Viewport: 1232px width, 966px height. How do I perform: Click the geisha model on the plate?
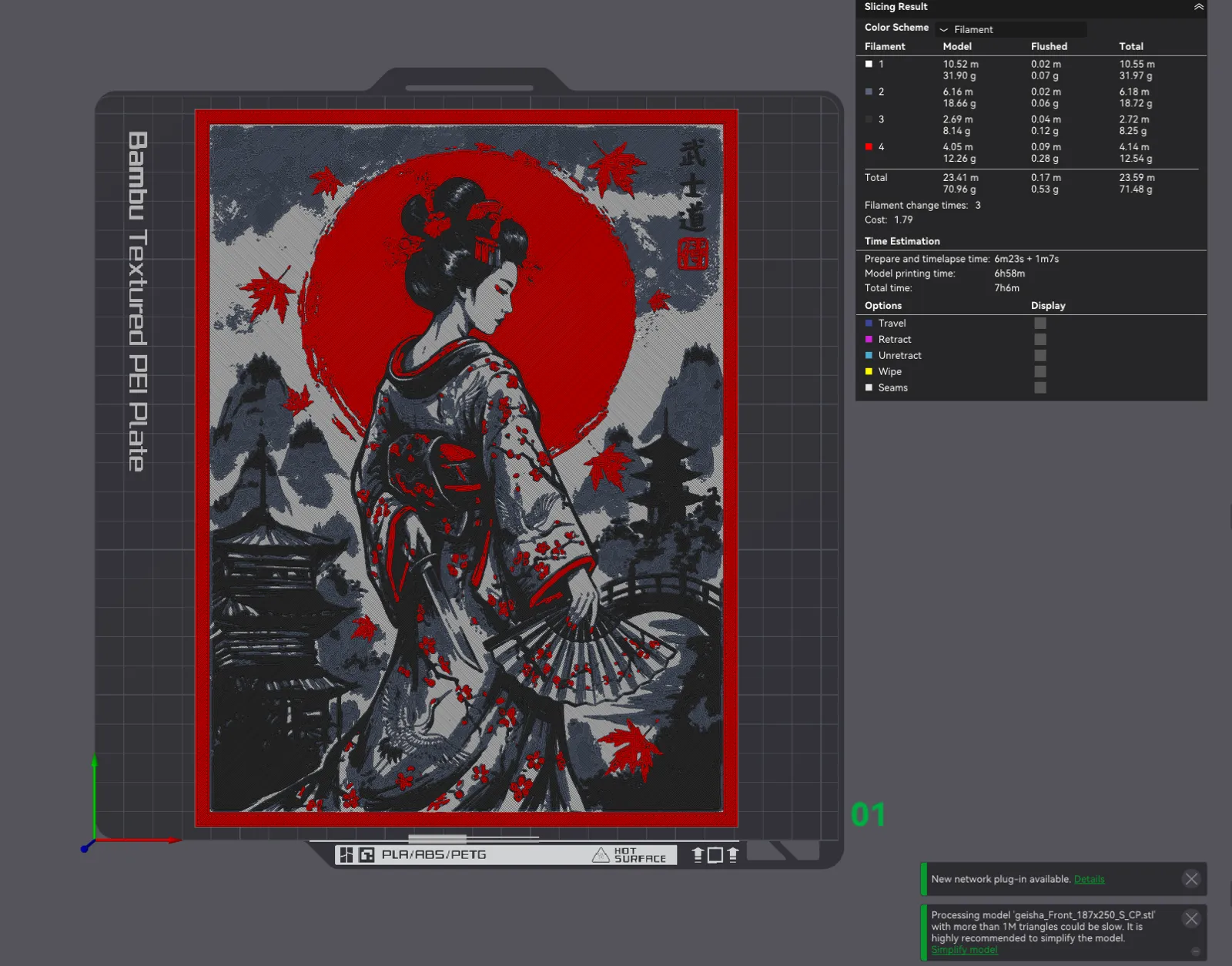(467, 468)
